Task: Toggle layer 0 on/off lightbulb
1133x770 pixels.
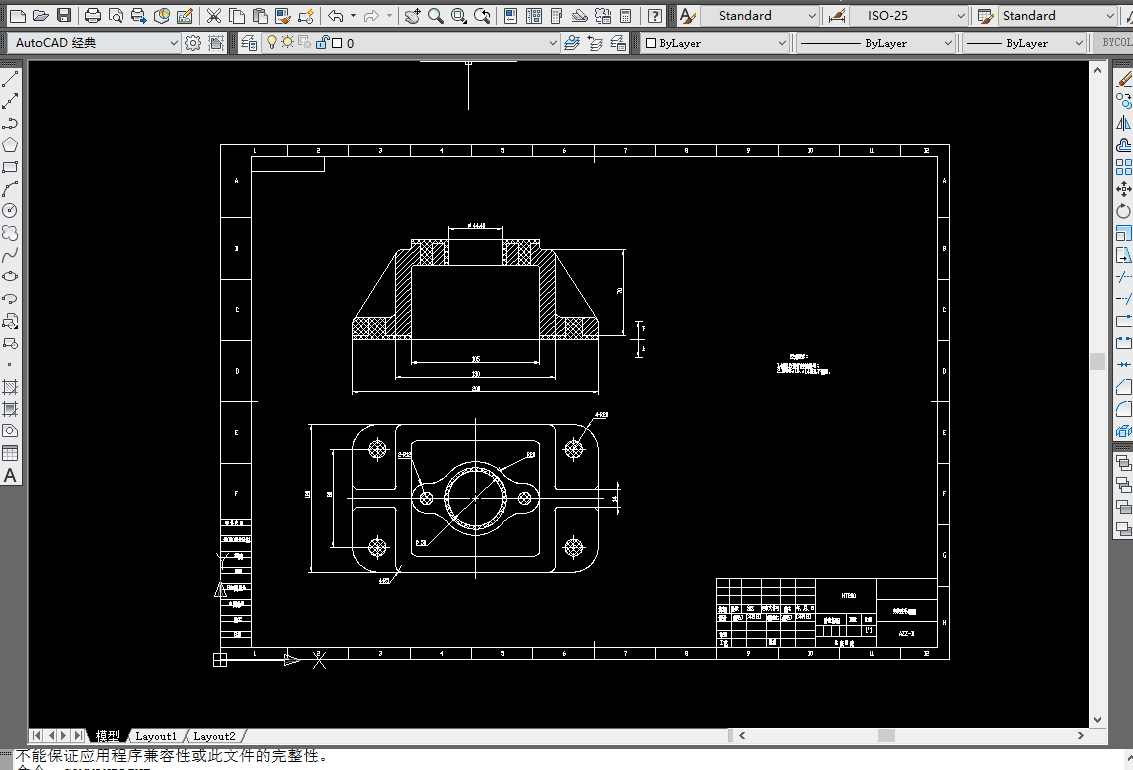Action: (272, 42)
